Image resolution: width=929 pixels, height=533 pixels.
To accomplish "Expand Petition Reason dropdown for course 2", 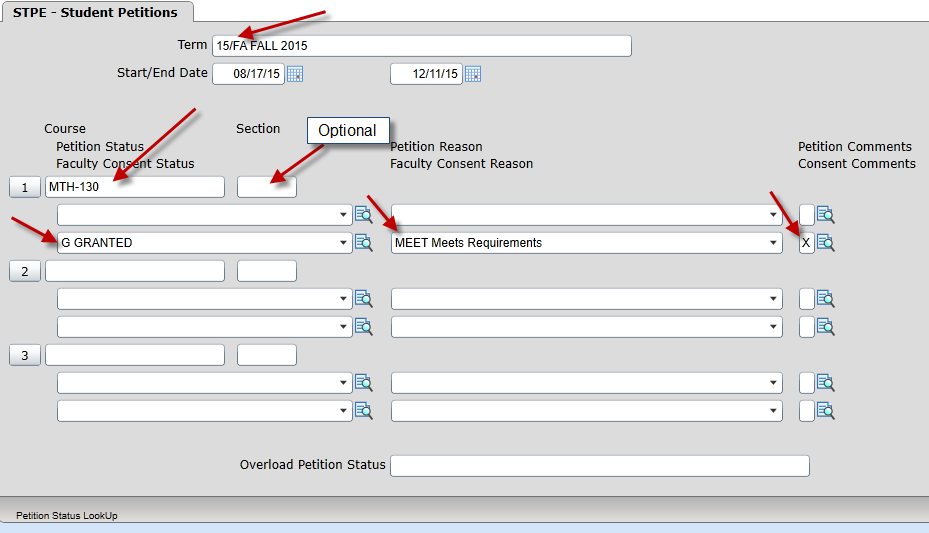I will point(773,299).
